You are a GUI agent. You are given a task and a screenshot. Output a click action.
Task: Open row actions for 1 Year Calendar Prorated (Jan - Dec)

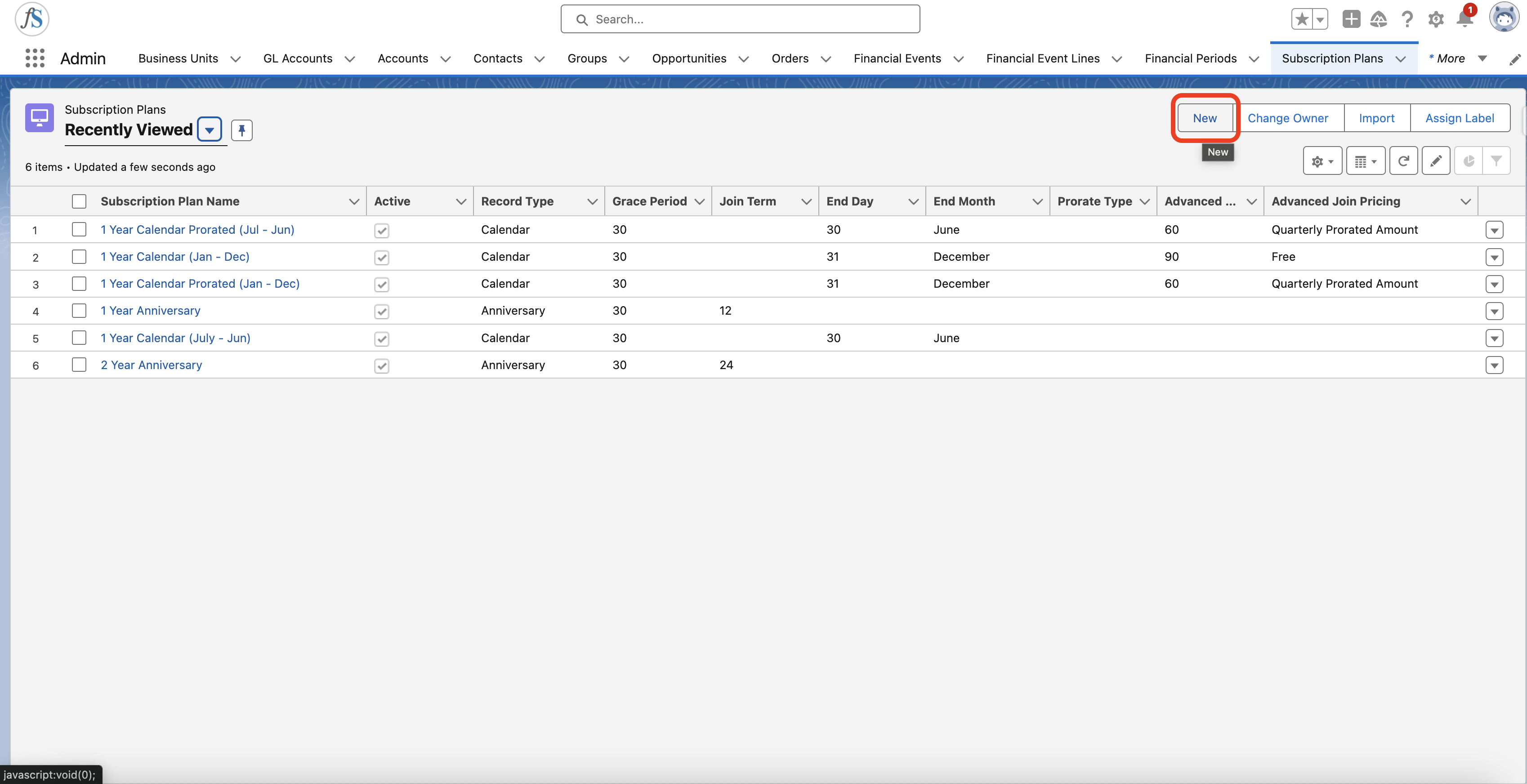[1494, 285]
